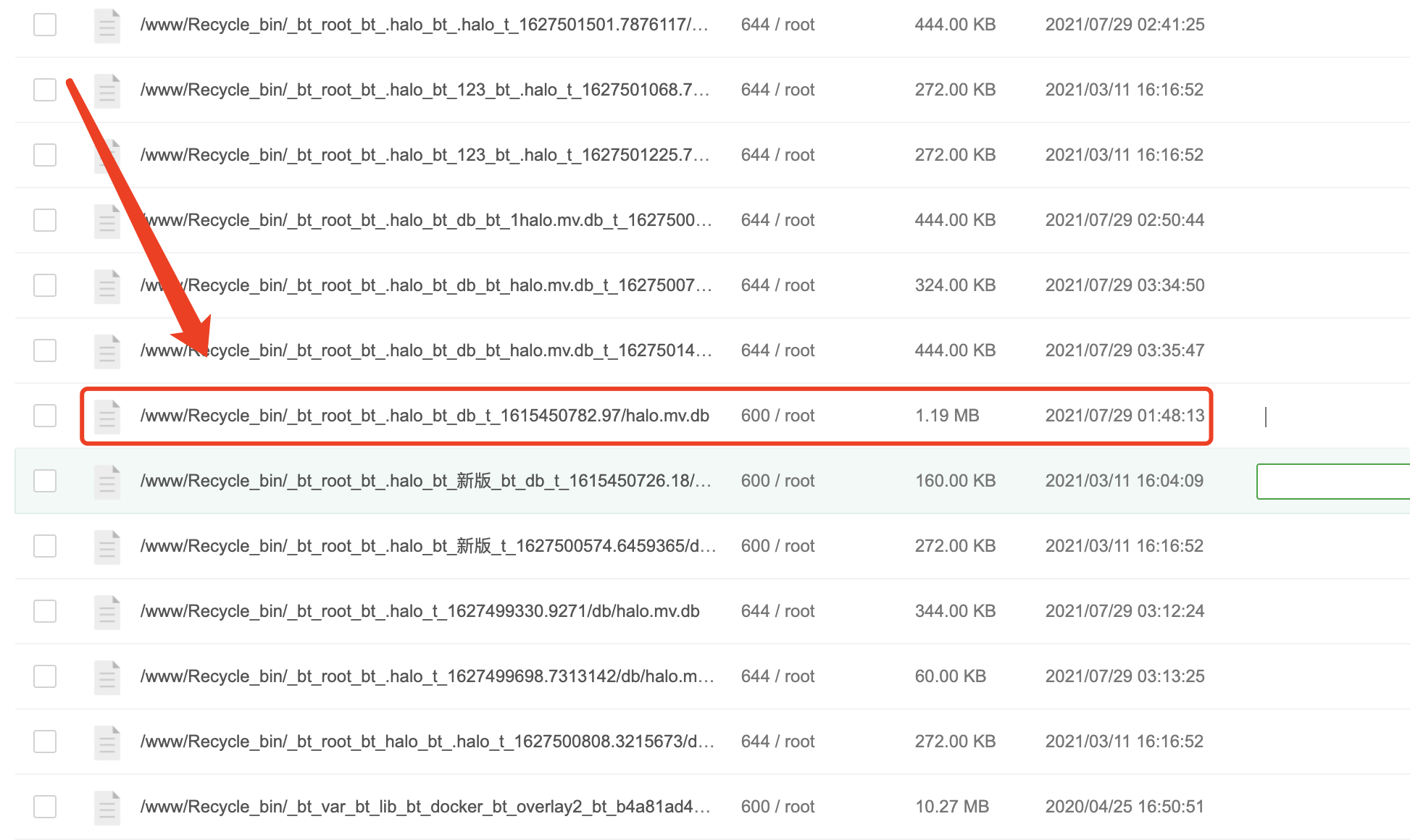Click the green-outlined input box on right

(x=1332, y=482)
